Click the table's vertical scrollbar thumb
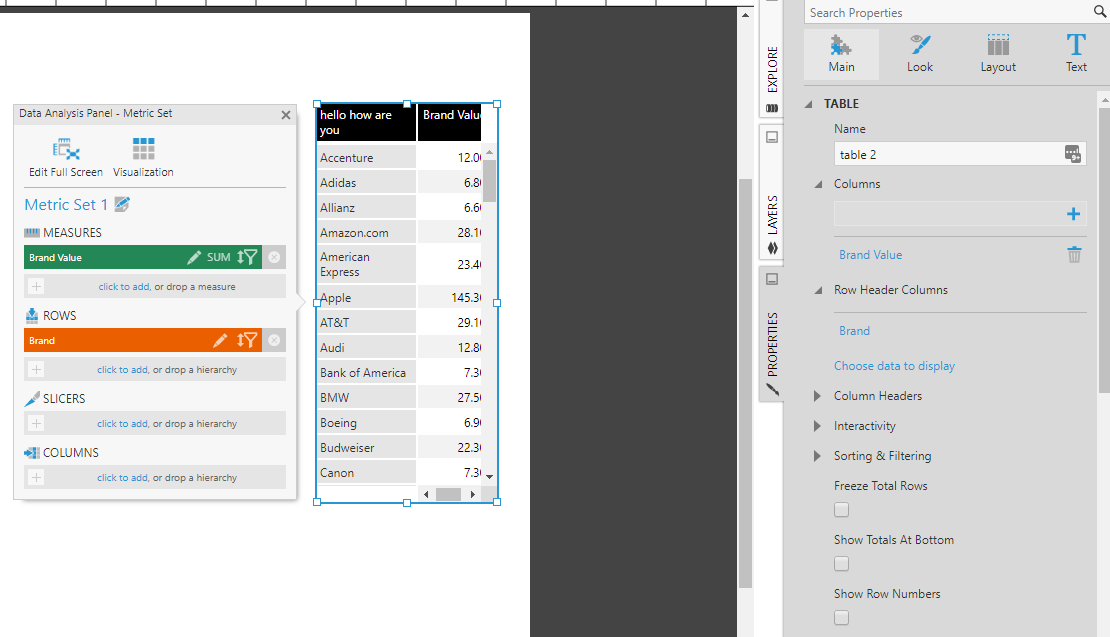1110x637 pixels. click(x=489, y=181)
